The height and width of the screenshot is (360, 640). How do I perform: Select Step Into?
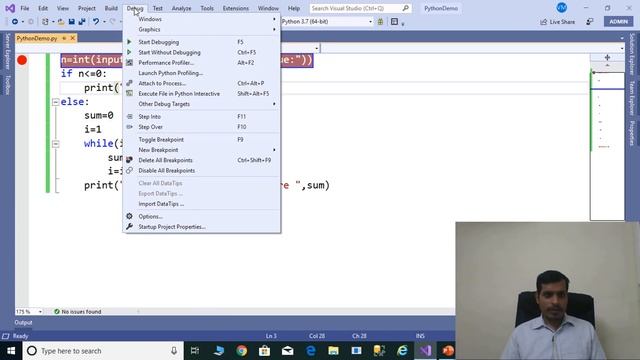[x=202, y=117]
